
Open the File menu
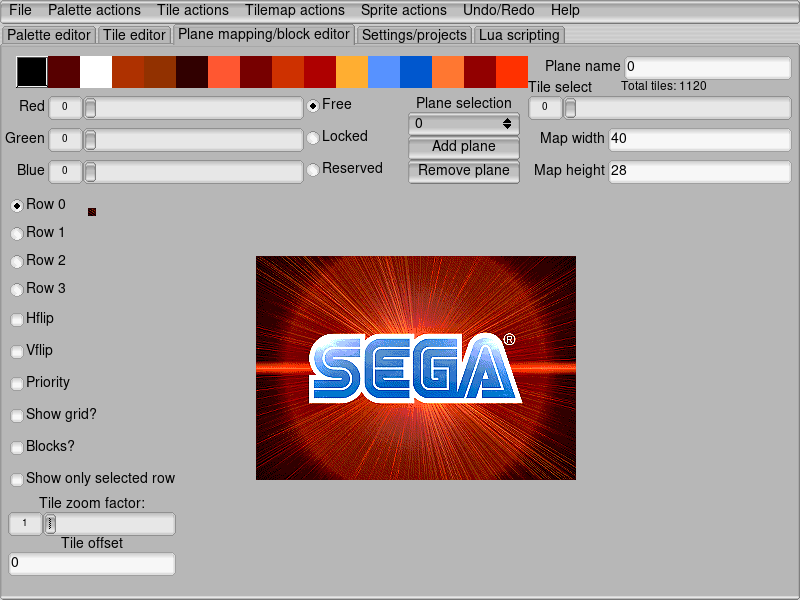click(20, 10)
